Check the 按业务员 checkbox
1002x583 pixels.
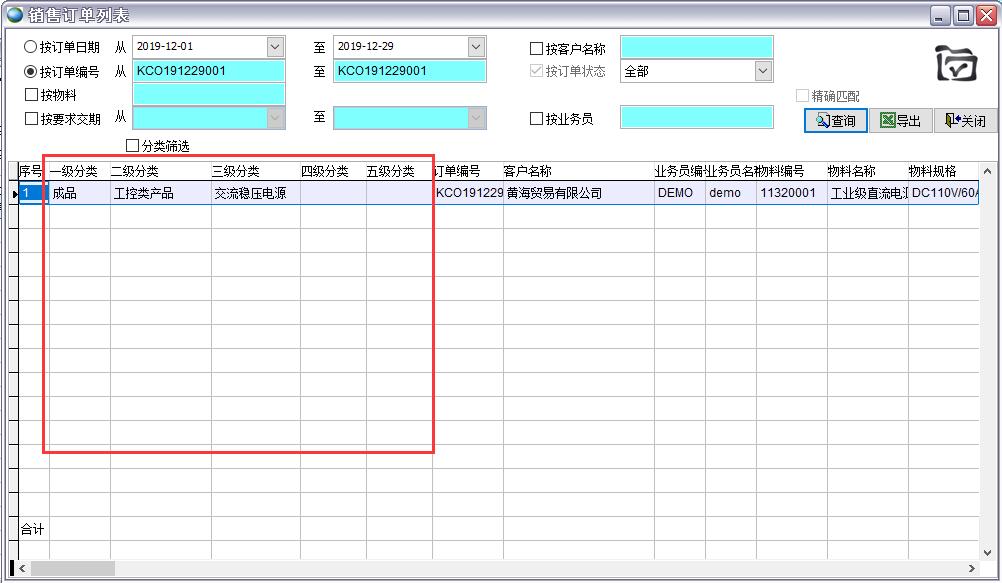coord(537,119)
